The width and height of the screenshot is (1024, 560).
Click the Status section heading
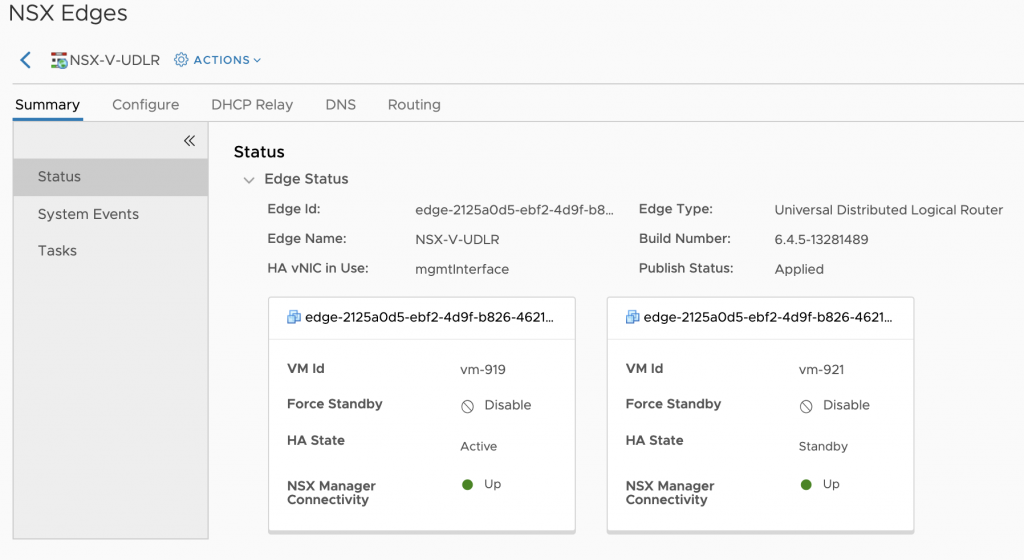259,152
